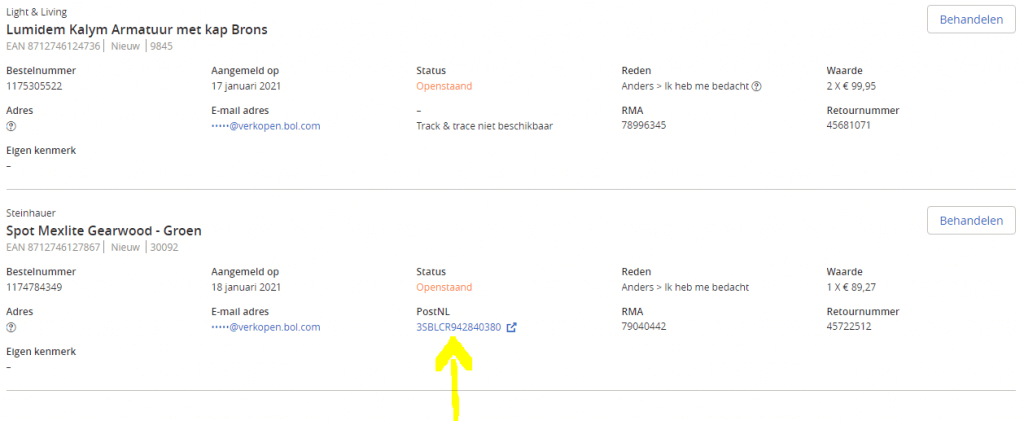The height and width of the screenshot is (421, 1024).
Task: Click the help icon beside first return's reason
Action: (757, 86)
